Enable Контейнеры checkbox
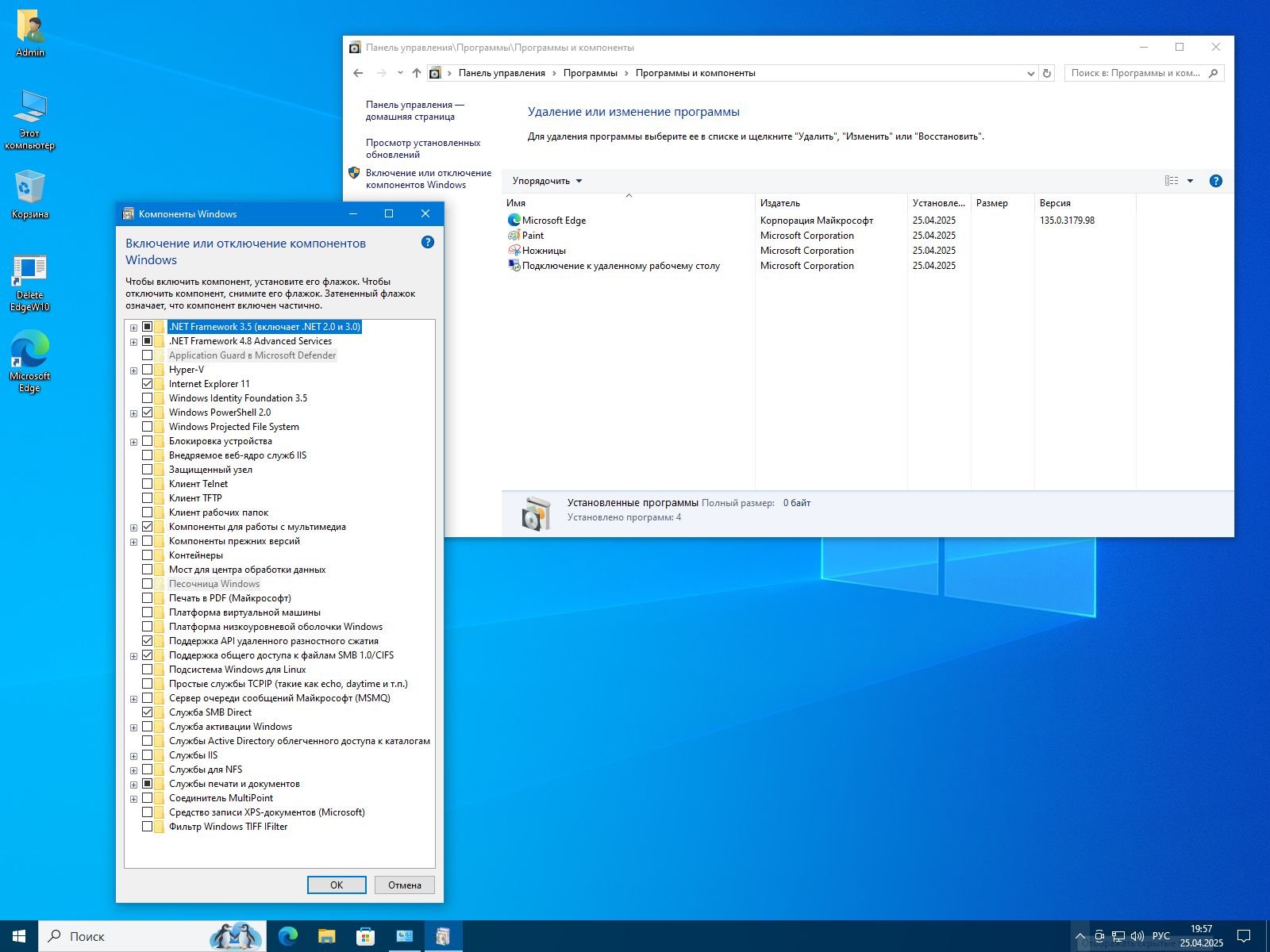The image size is (1270, 952). point(147,555)
